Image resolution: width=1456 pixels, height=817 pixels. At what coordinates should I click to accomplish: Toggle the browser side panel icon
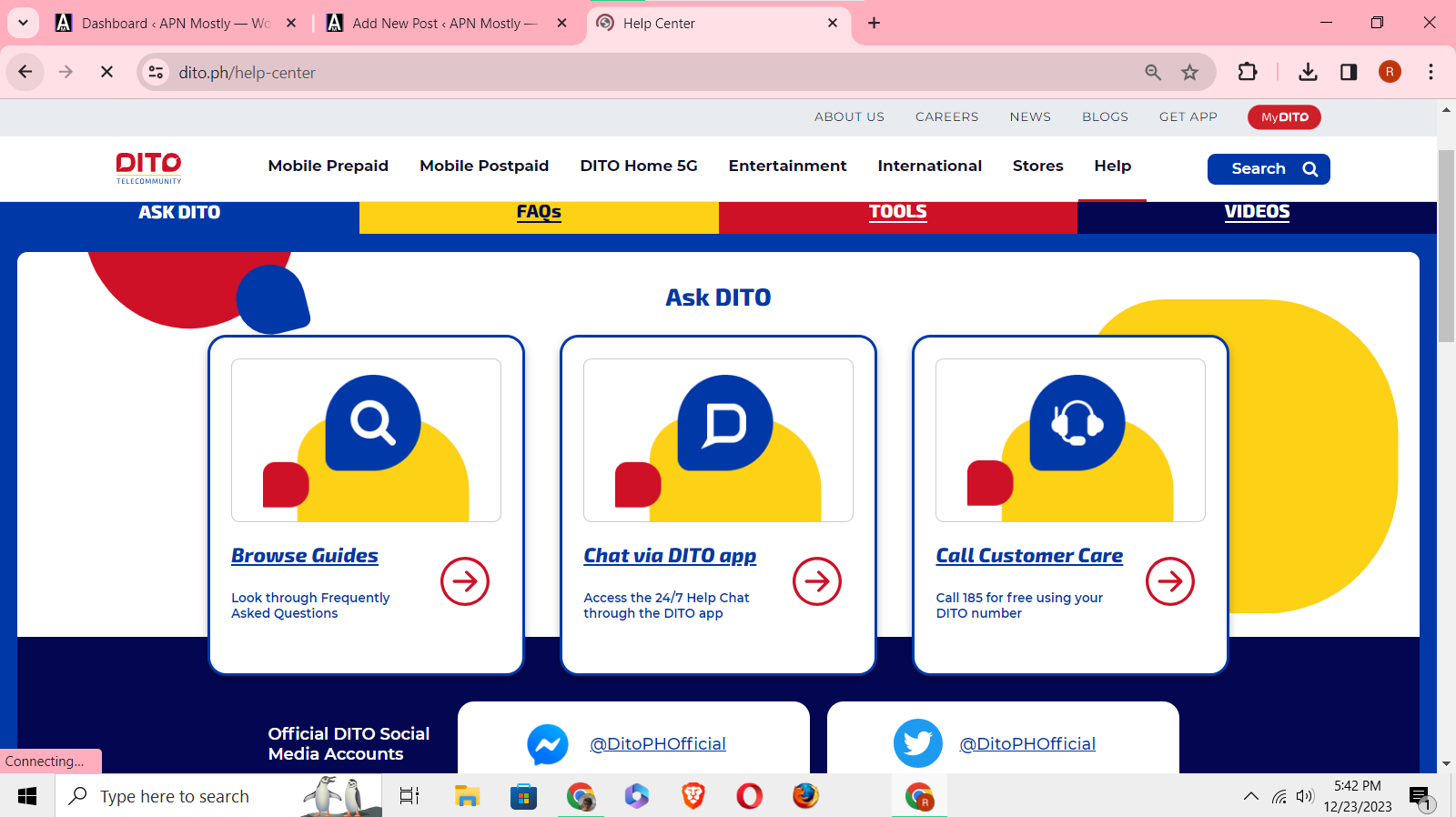[x=1349, y=72]
